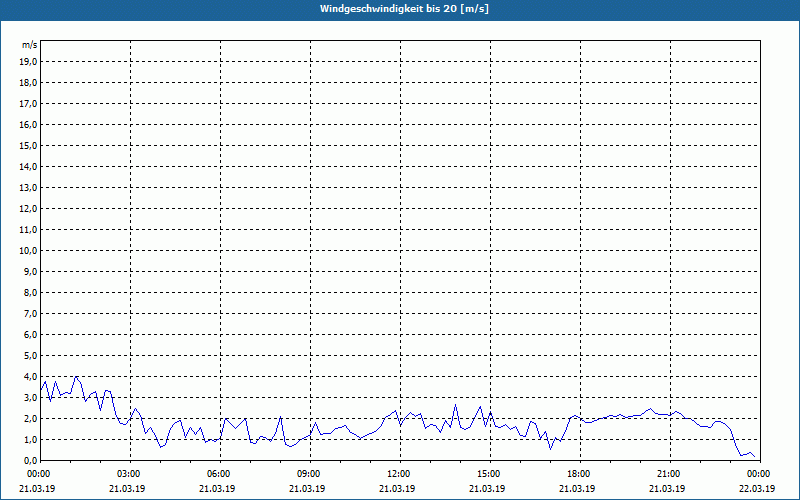Click the 21:00 time axis label
The height and width of the screenshot is (500, 800).
click(670, 474)
